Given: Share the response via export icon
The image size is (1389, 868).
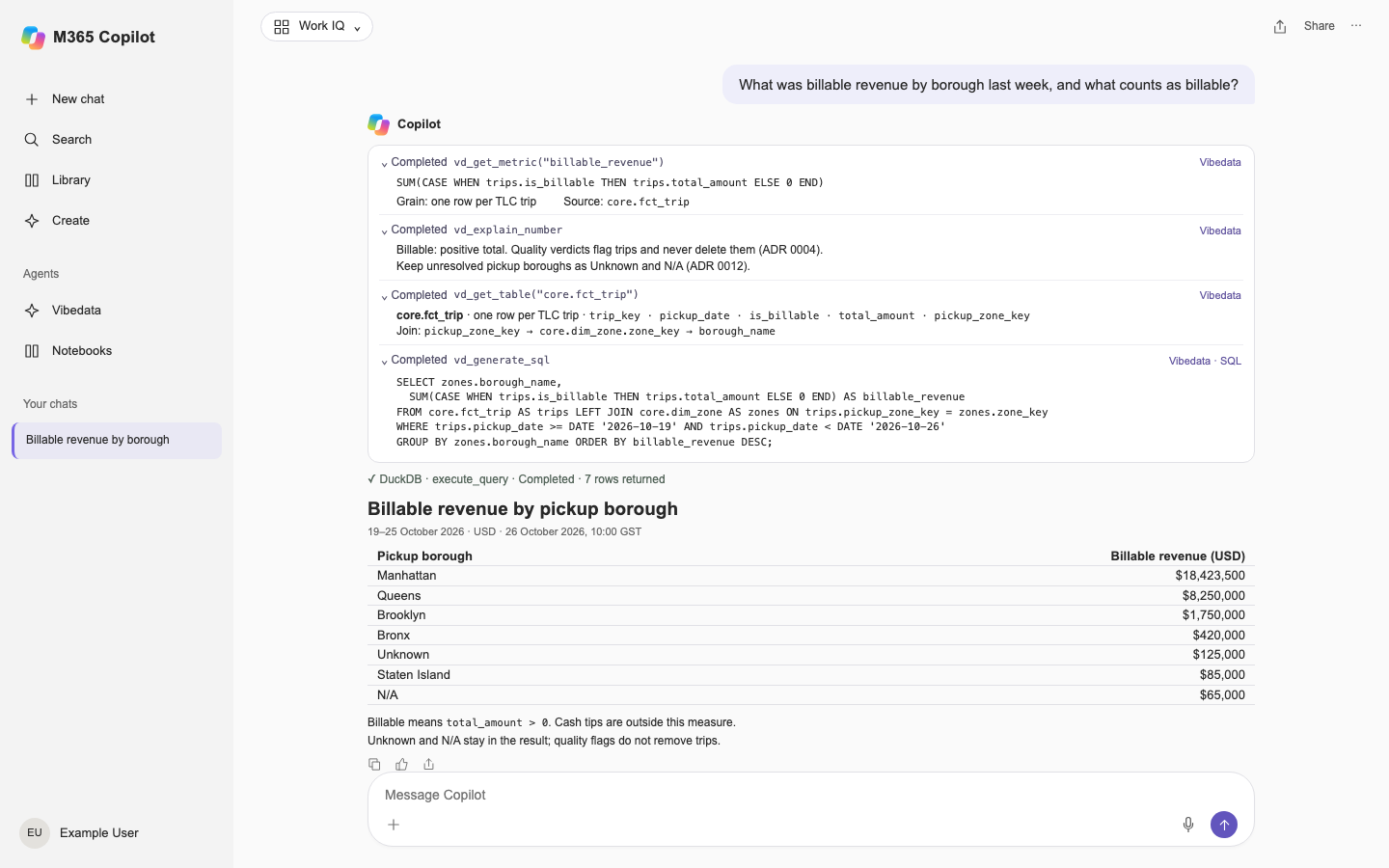Looking at the screenshot, I should tap(429, 764).
